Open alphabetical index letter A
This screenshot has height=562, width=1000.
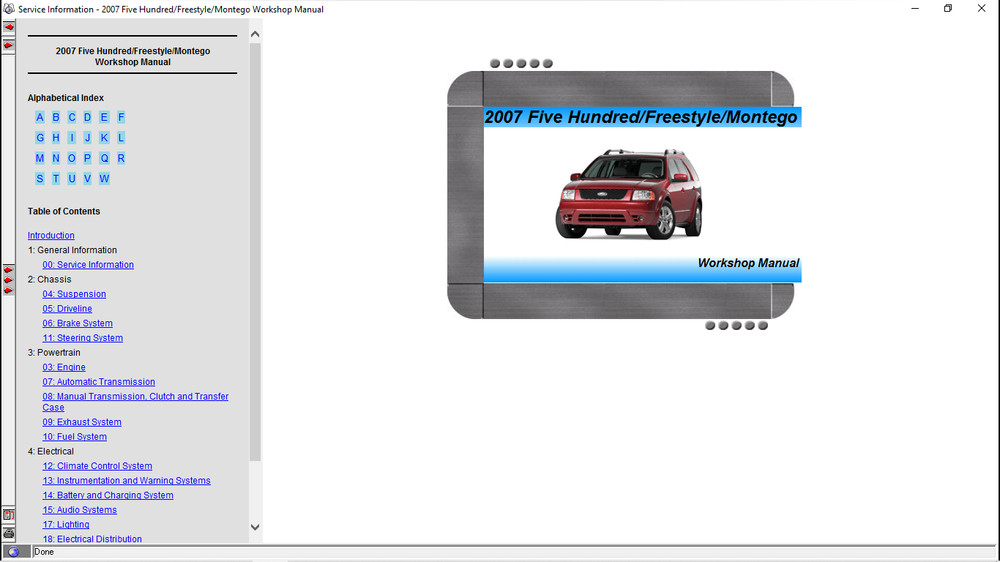tap(40, 117)
